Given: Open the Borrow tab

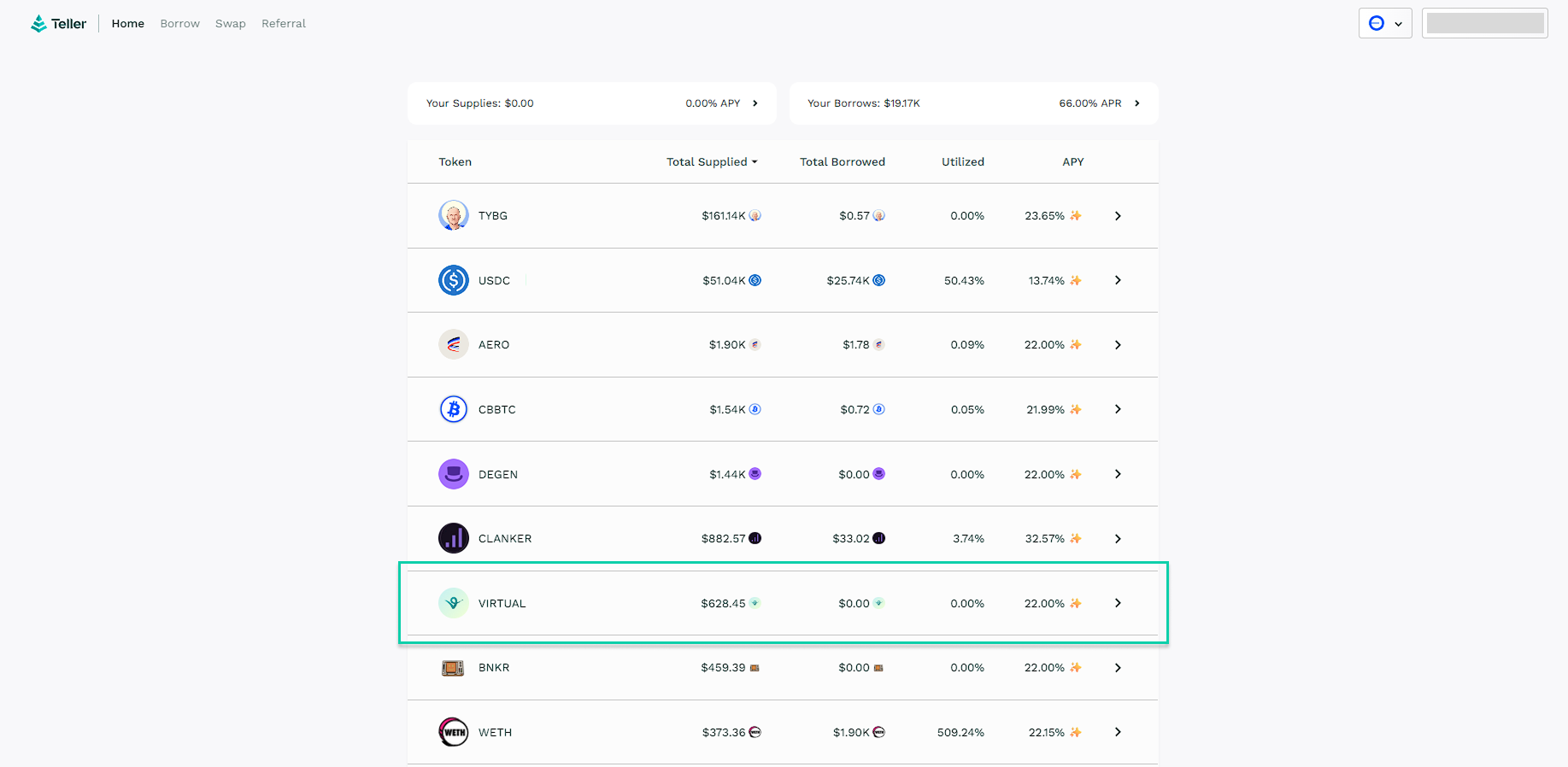Looking at the screenshot, I should [179, 24].
